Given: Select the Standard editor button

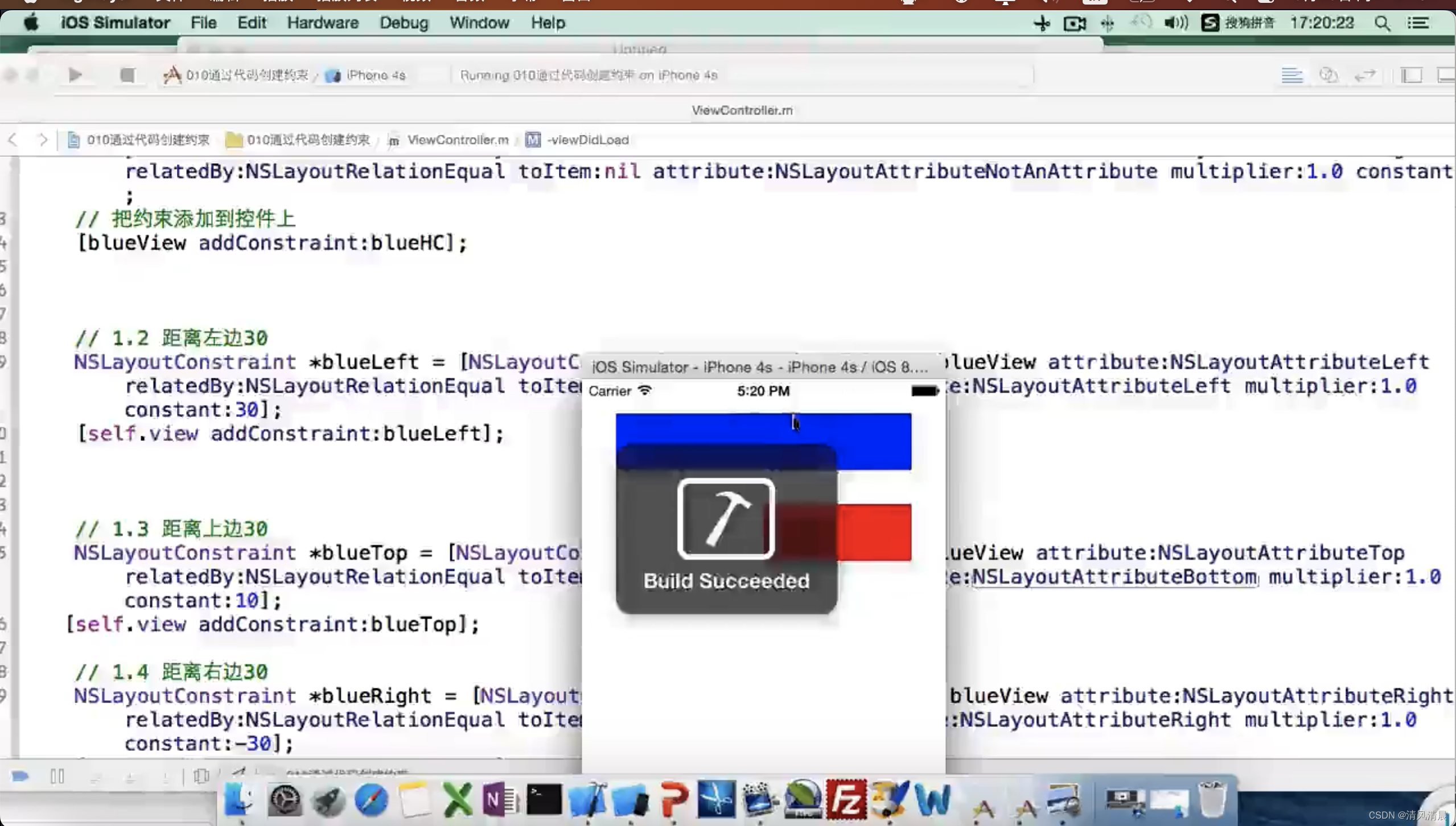Looking at the screenshot, I should click(x=1292, y=75).
